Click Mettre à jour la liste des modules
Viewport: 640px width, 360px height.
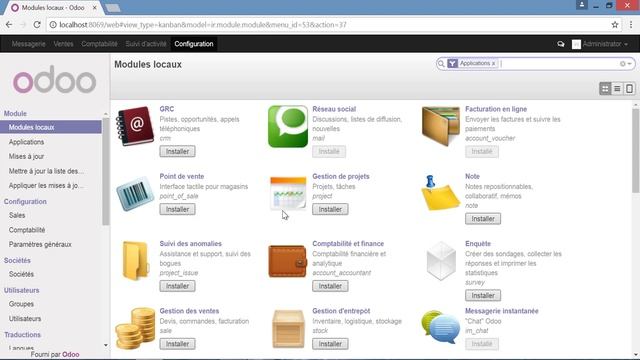click(x=46, y=171)
